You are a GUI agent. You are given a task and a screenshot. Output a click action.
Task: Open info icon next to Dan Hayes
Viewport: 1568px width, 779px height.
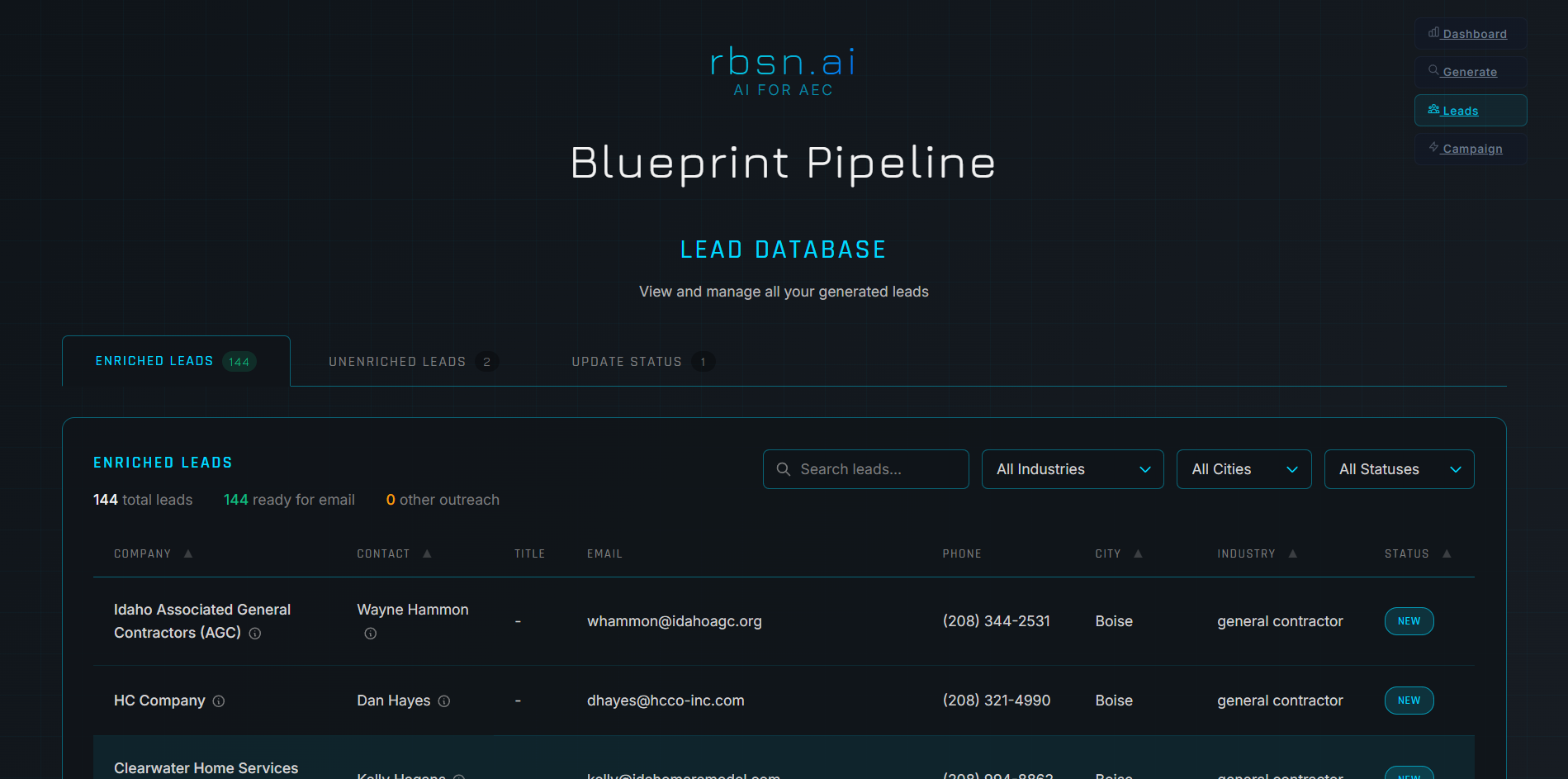tap(444, 701)
